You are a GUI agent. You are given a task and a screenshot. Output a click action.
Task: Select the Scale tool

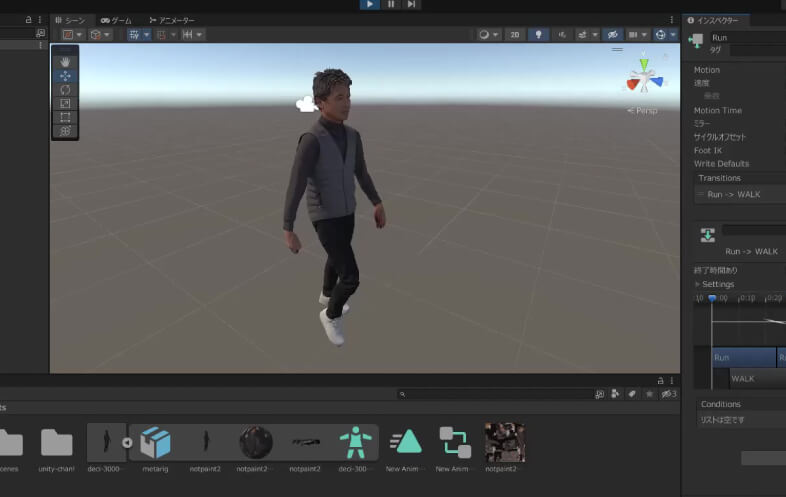tap(65, 104)
